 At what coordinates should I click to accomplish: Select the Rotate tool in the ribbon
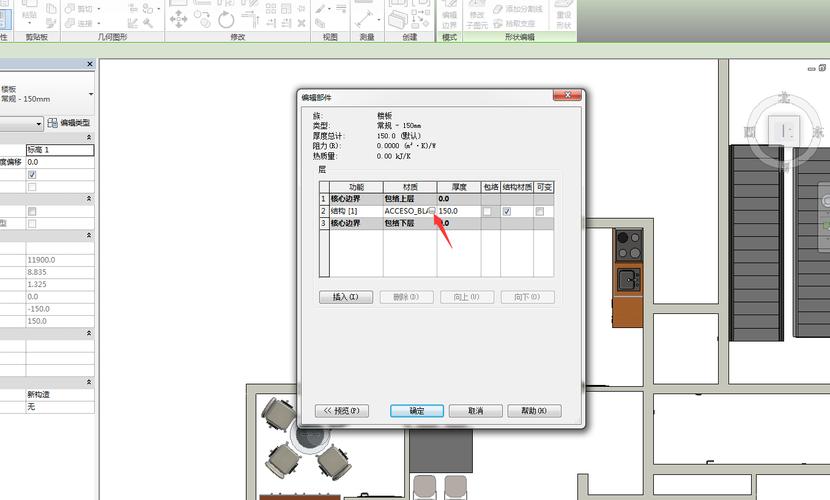coord(228,18)
